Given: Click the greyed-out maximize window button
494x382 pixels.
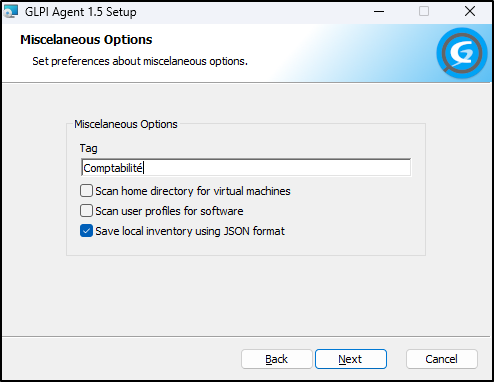Looking at the screenshot, I should [424, 11].
